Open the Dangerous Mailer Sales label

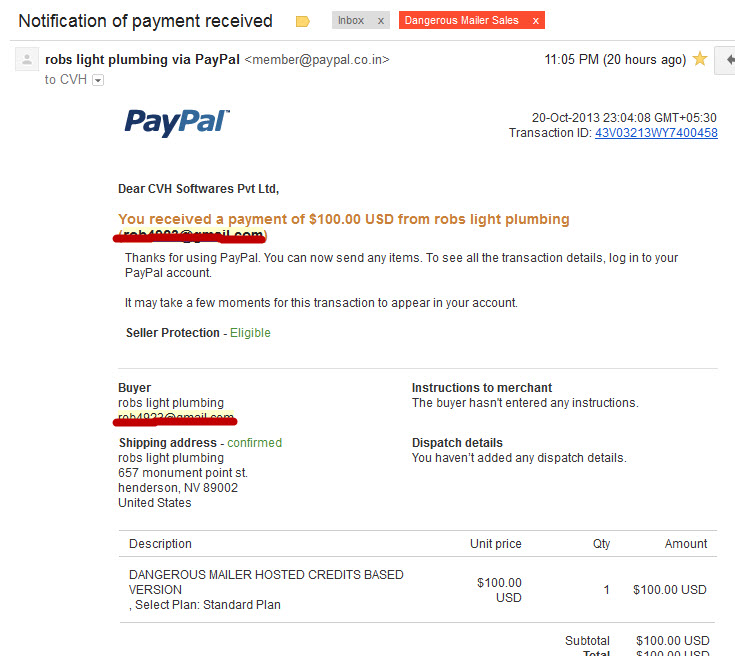pos(462,21)
